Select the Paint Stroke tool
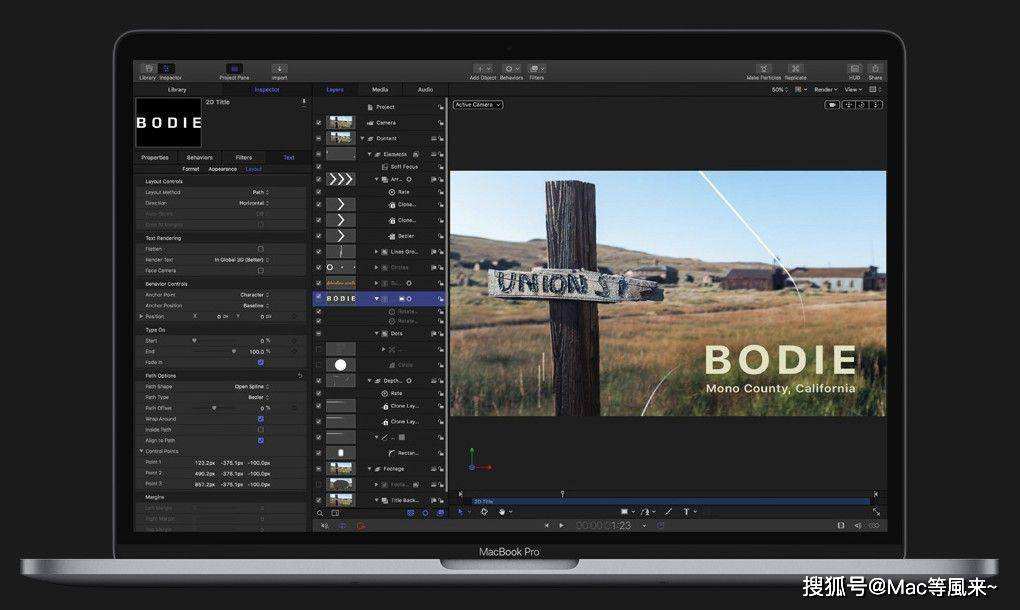The height and width of the screenshot is (610, 1020). pos(668,512)
